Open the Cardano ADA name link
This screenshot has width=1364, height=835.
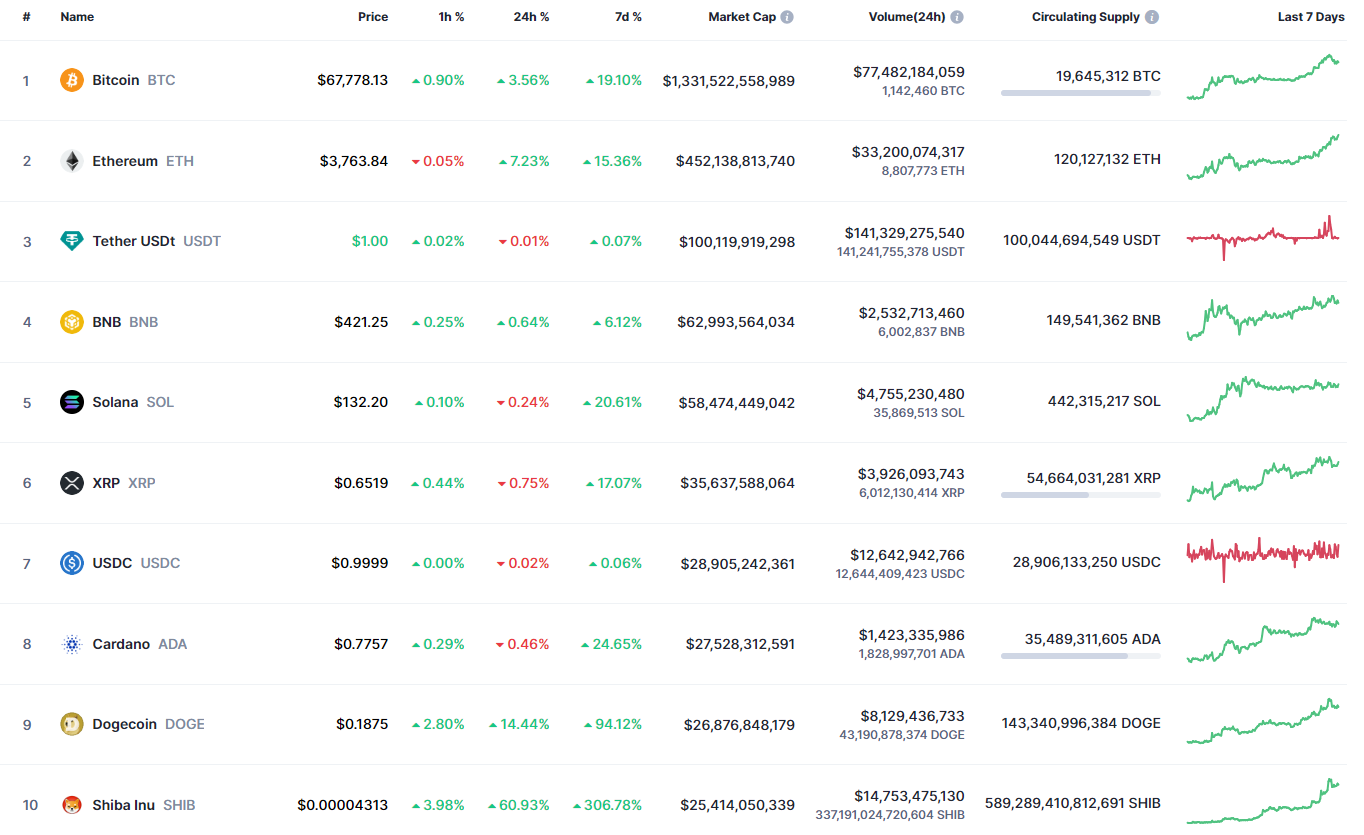(121, 644)
